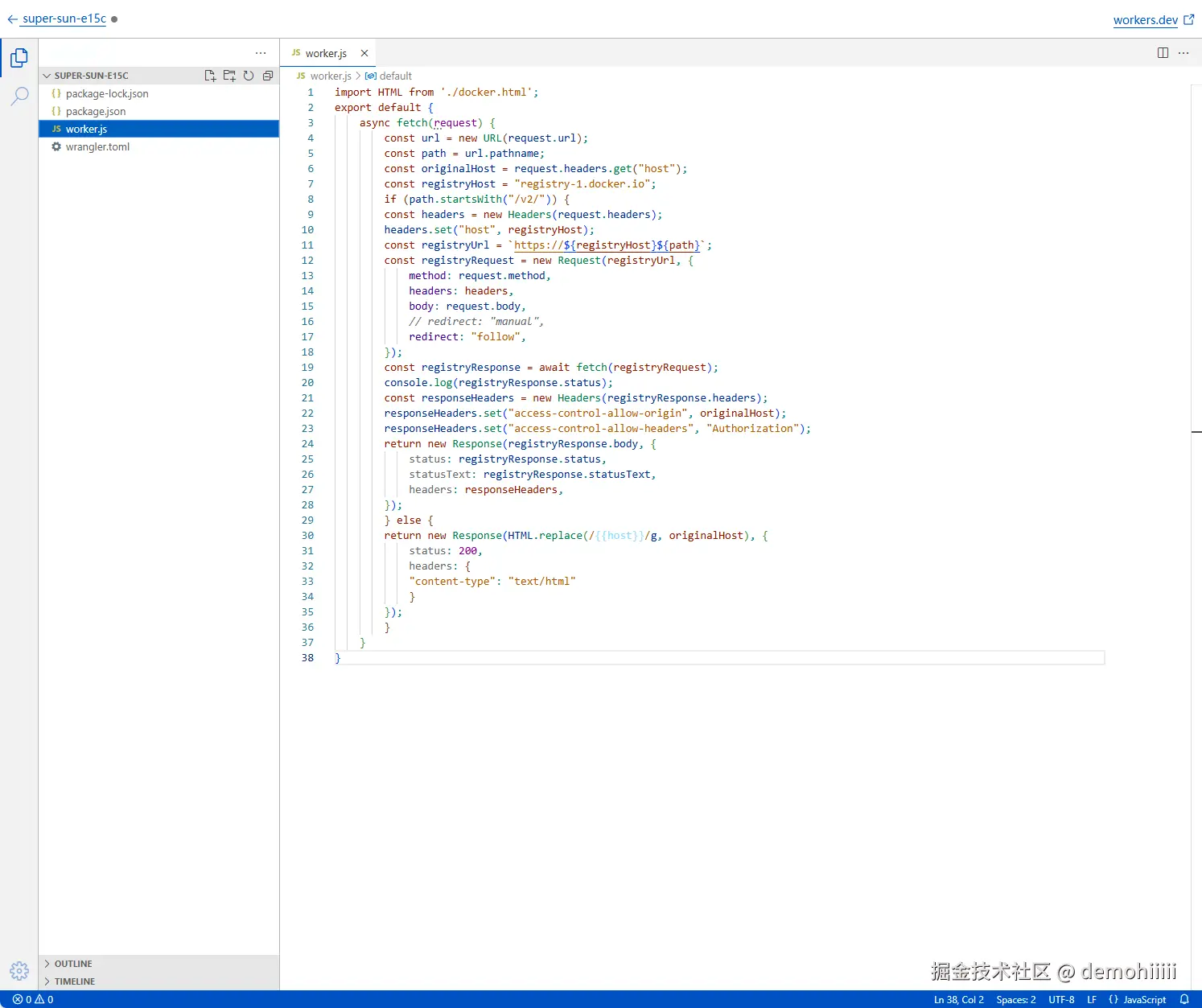Open editor more actions ellipsis menu
1202x1008 pixels.
click(1183, 53)
